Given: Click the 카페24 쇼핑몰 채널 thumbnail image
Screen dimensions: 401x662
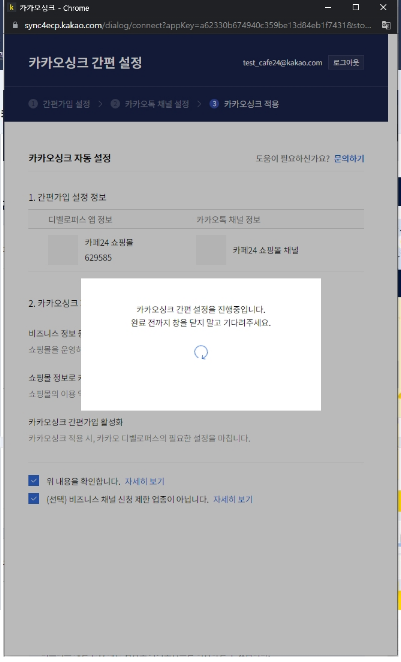Looking at the screenshot, I should click(211, 250).
